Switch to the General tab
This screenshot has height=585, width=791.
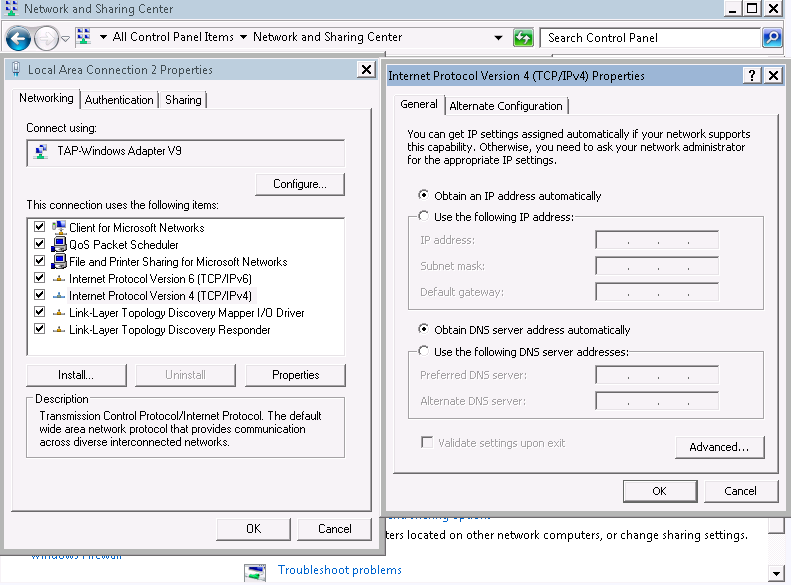point(419,104)
